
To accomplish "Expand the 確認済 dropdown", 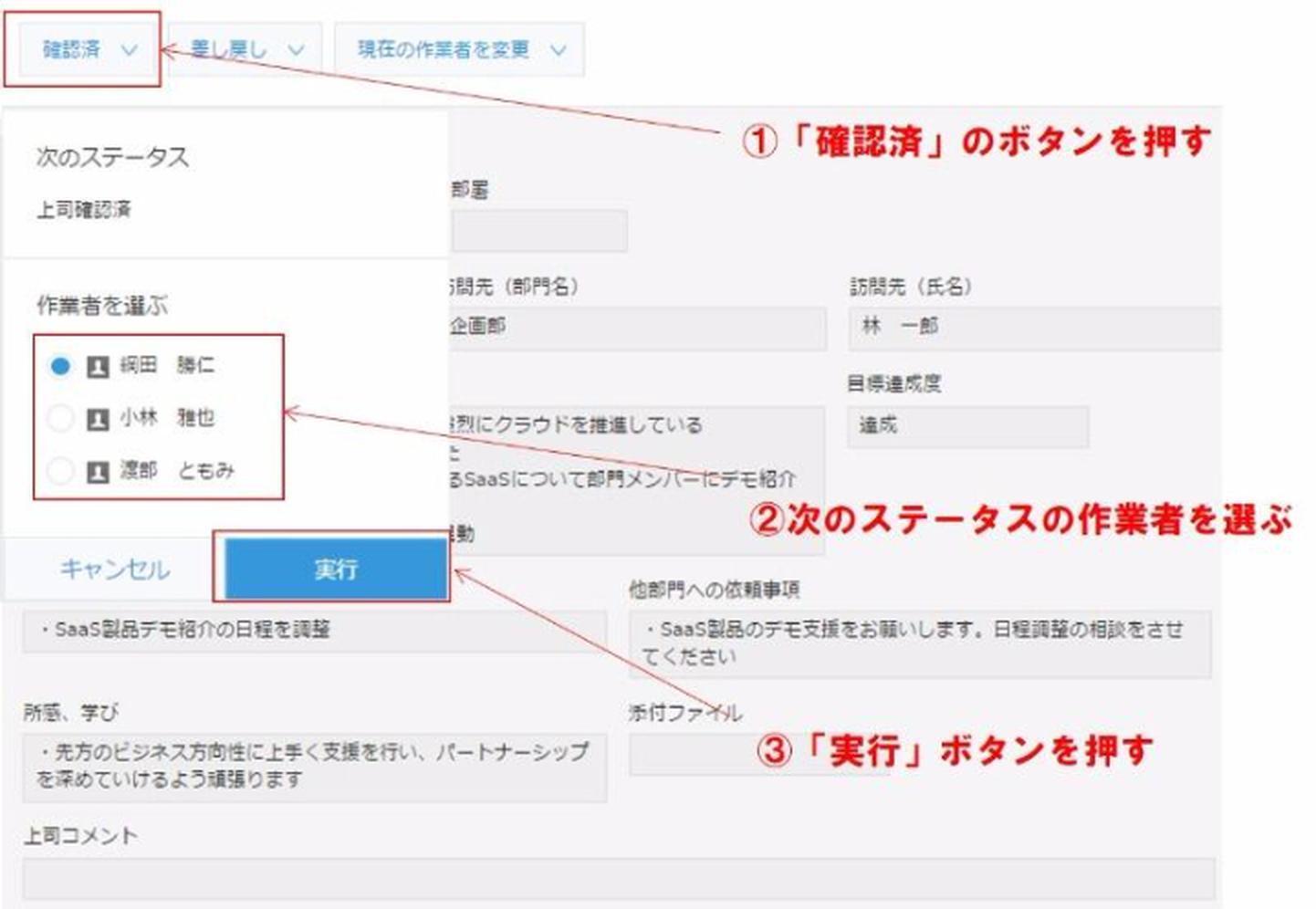I will pos(89,49).
